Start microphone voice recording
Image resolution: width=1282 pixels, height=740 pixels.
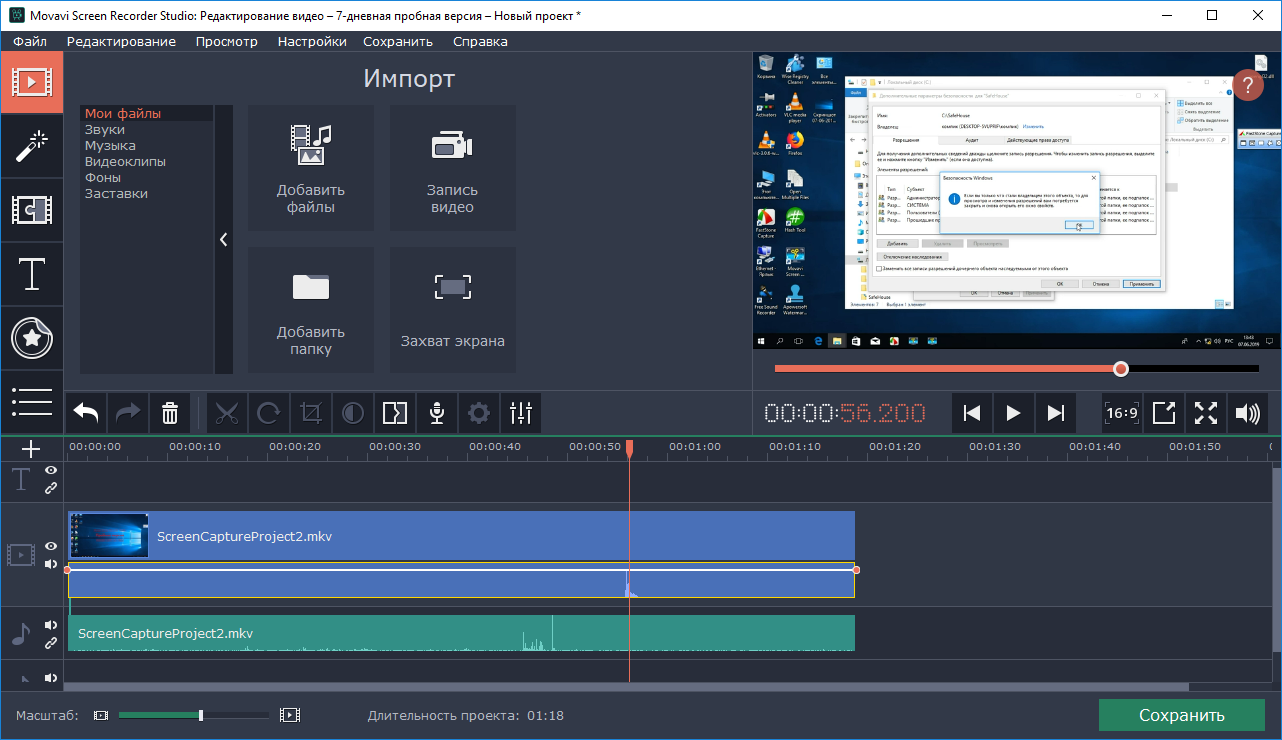pyautogui.click(x=437, y=412)
